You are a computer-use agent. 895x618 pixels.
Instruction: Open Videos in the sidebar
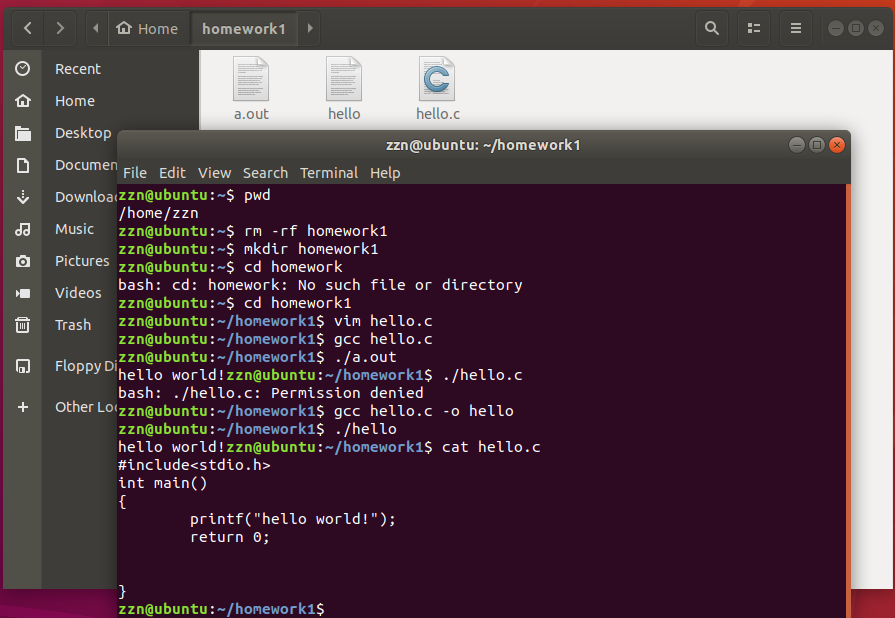point(78,293)
